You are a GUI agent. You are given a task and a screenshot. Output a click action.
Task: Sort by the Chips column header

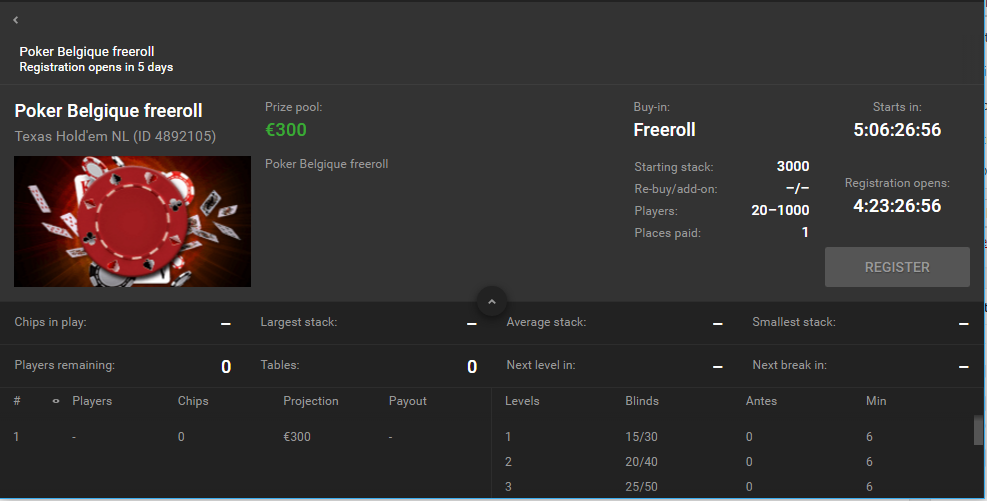tap(193, 401)
